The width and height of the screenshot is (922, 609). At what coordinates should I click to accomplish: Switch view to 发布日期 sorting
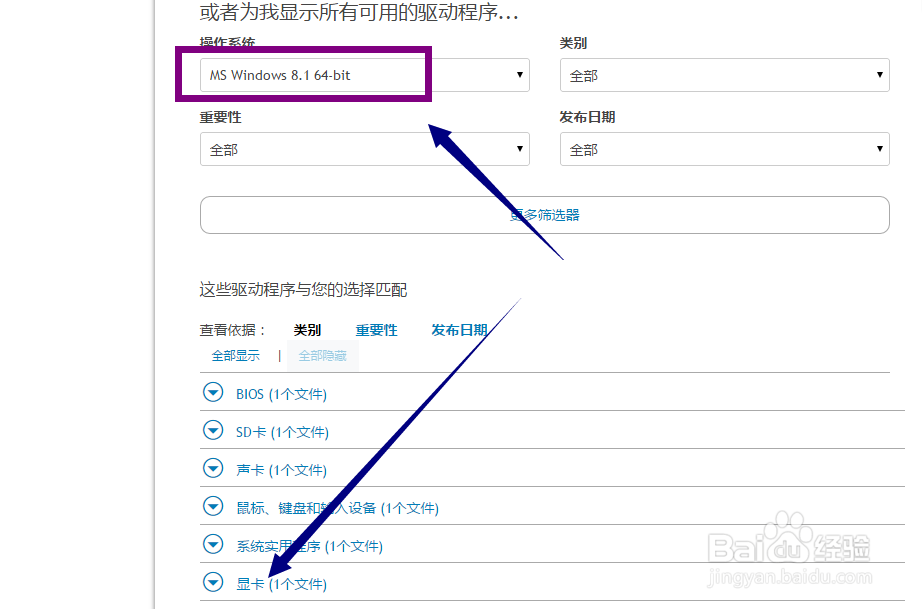coord(459,330)
